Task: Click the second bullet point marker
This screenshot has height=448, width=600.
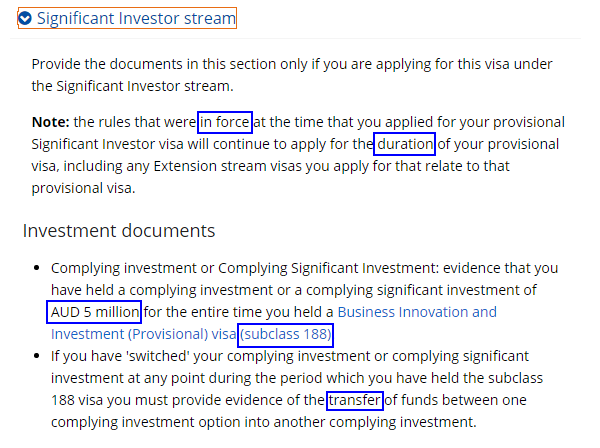Action: 37,356
